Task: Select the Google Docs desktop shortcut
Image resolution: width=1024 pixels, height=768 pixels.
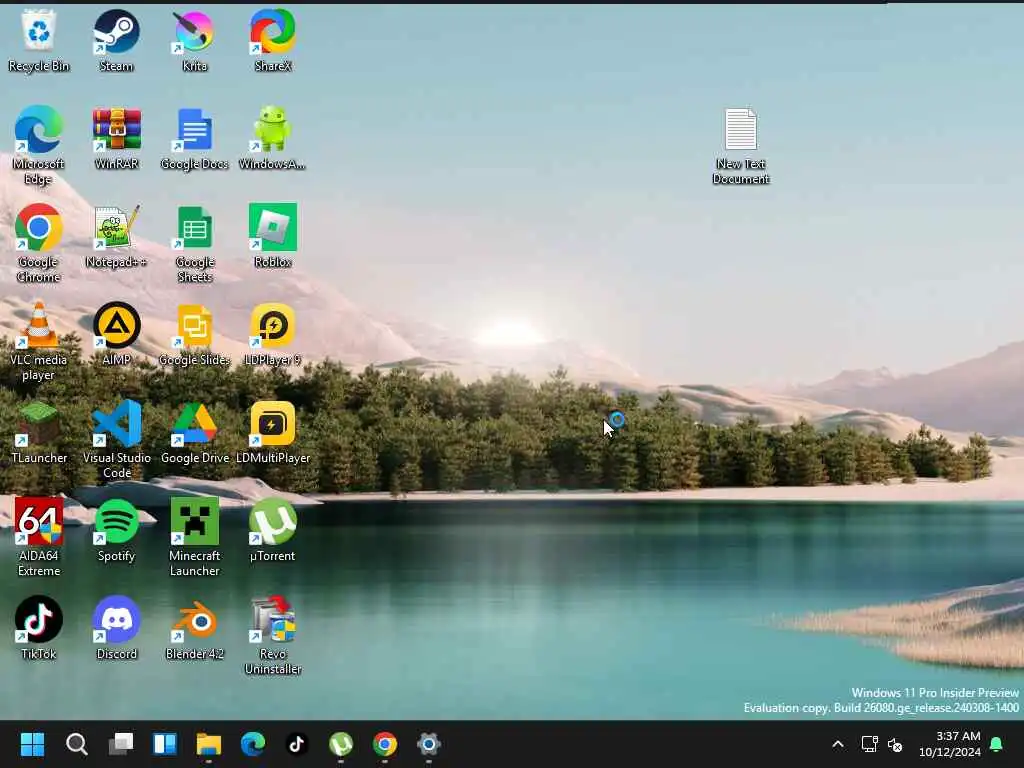Action: coord(194,138)
